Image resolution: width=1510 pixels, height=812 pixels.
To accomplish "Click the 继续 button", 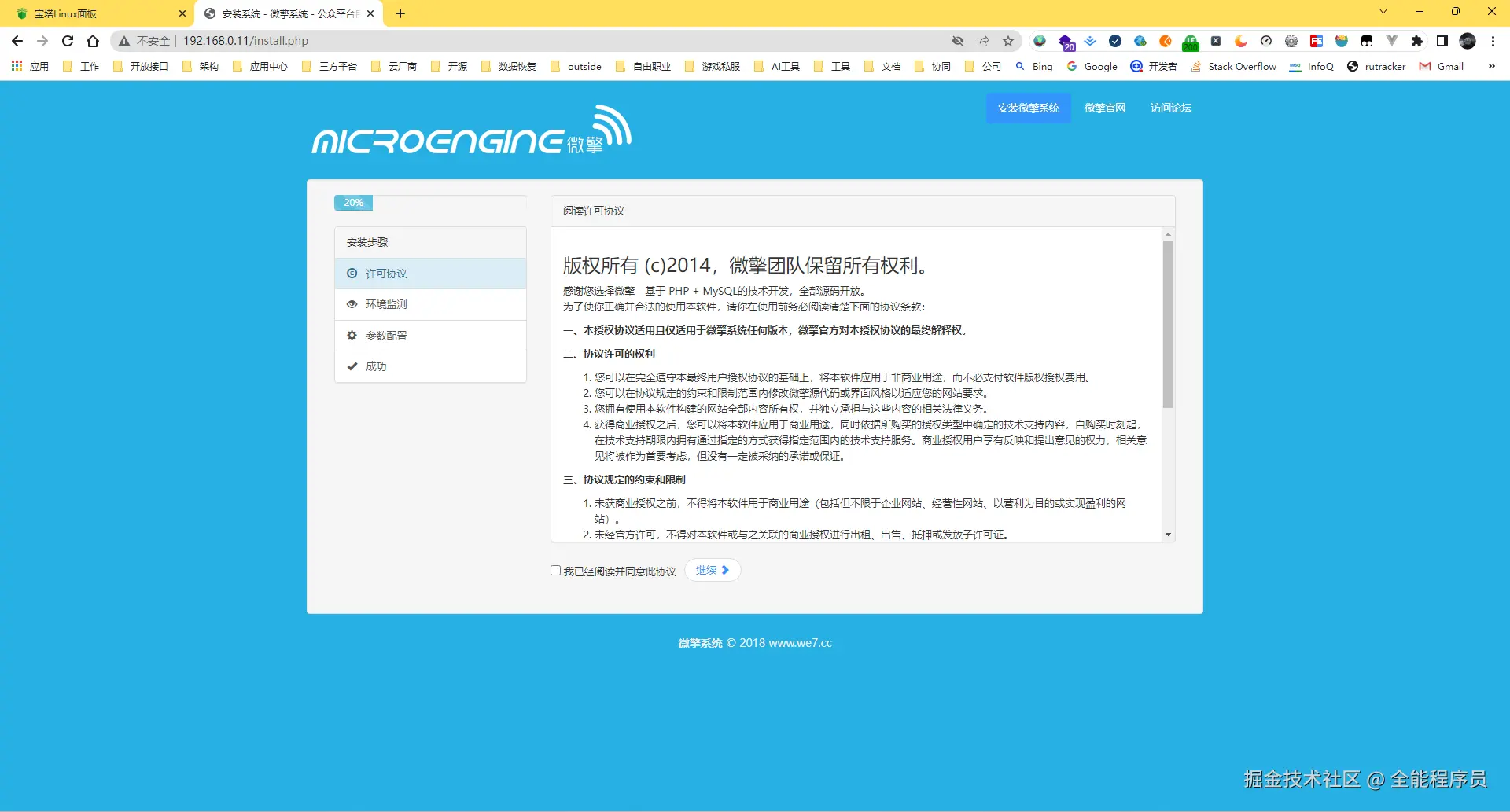I will coord(713,570).
